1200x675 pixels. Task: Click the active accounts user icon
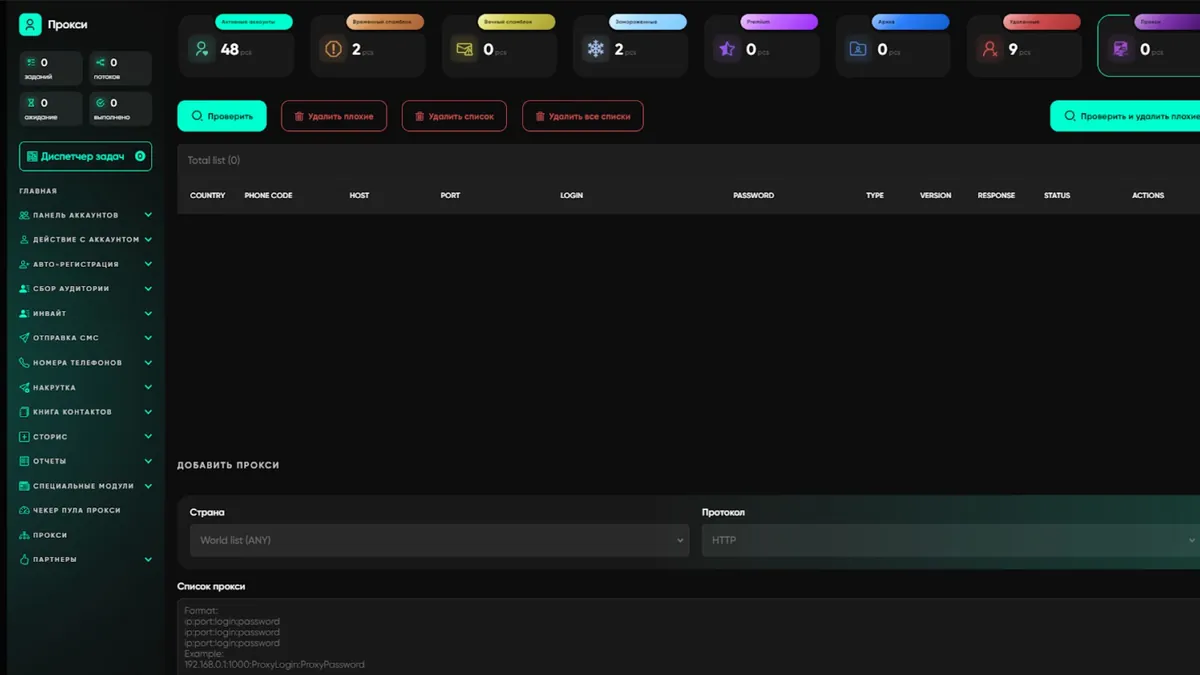click(x=202, y=49)
